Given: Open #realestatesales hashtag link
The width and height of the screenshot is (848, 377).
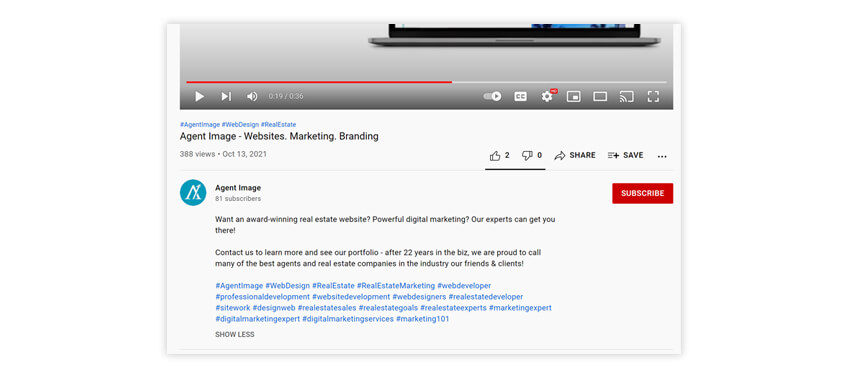Looking at the screenshot, I should pos(327,308).
